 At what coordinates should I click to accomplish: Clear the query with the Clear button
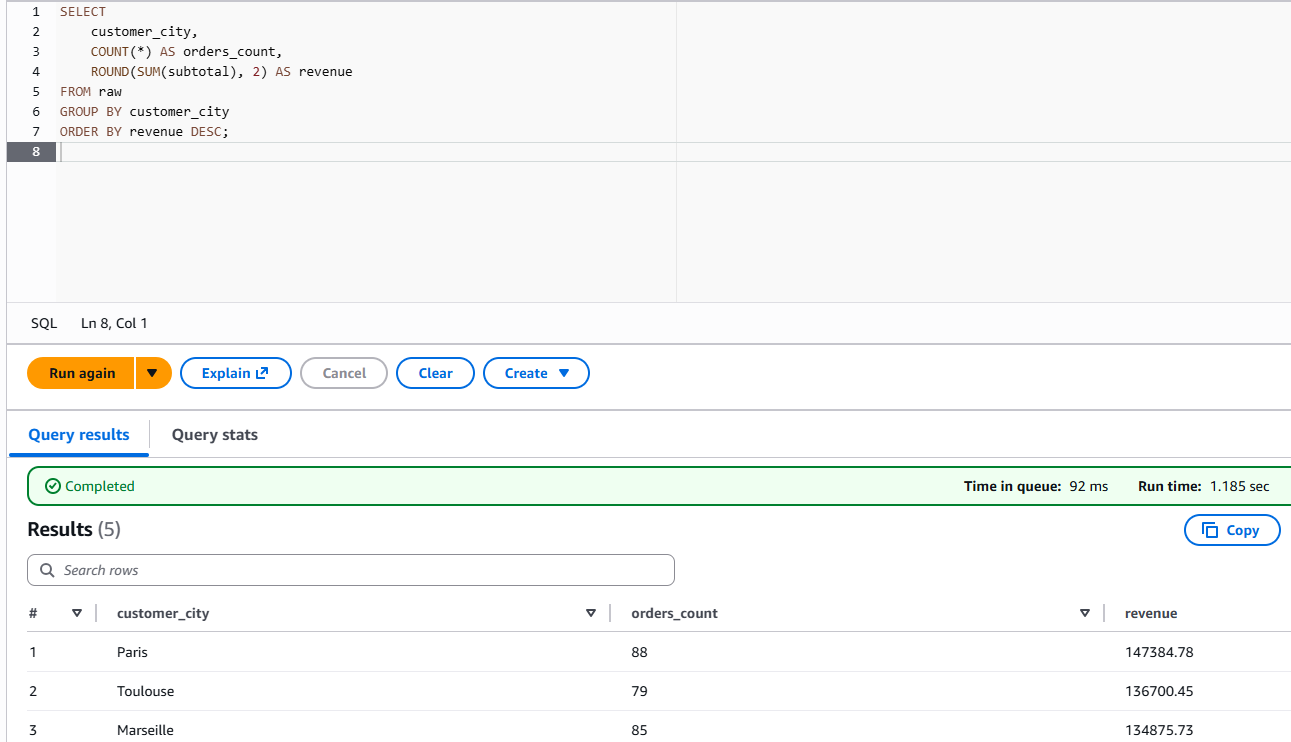click(435, 373)
